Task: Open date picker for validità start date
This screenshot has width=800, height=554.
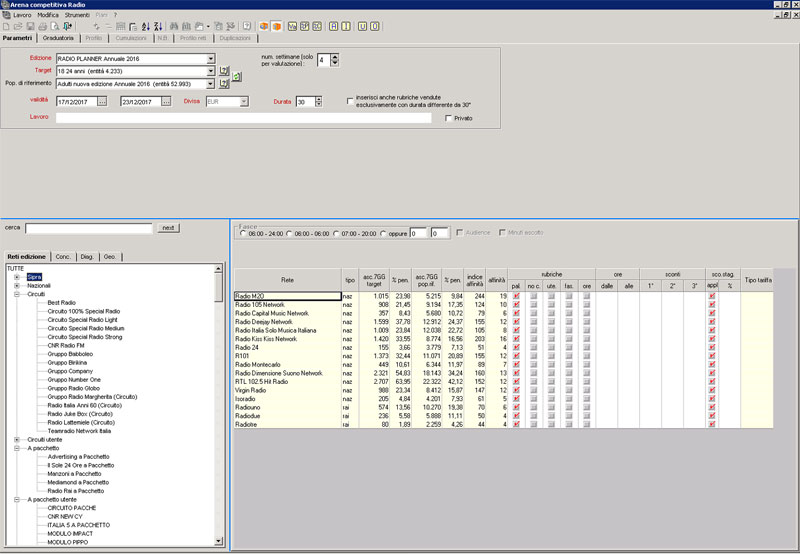Action: click(x=101, y=102)
